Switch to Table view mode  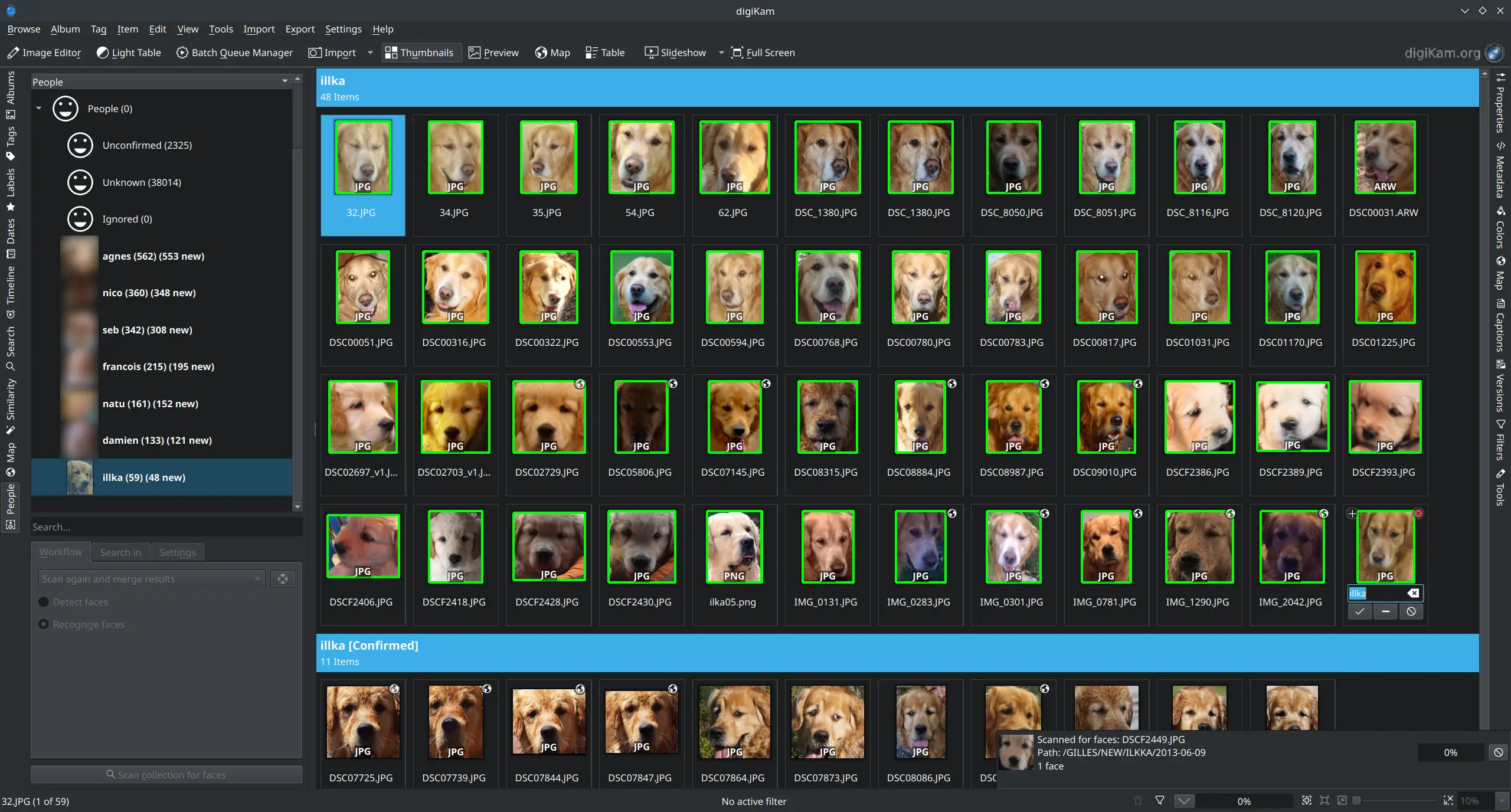[x=604, y=53]
